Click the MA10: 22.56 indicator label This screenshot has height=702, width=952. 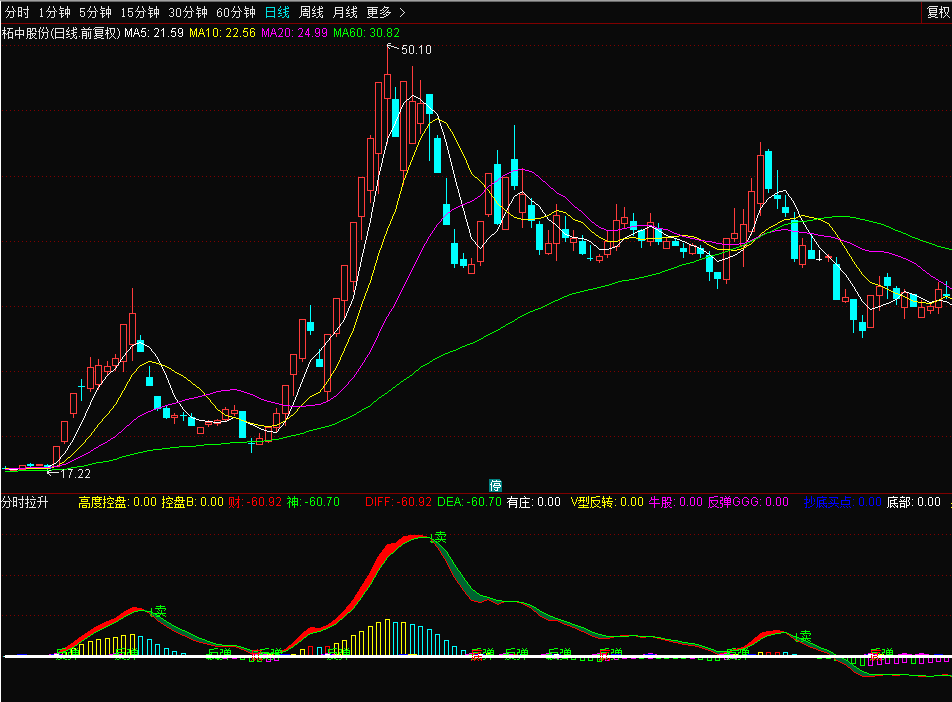[x=222, y=33]
